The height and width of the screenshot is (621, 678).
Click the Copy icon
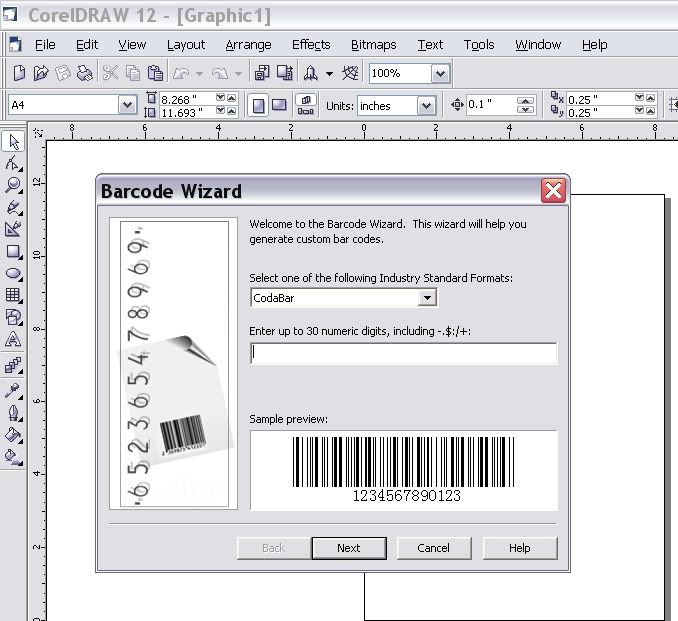tap(133, 73)
